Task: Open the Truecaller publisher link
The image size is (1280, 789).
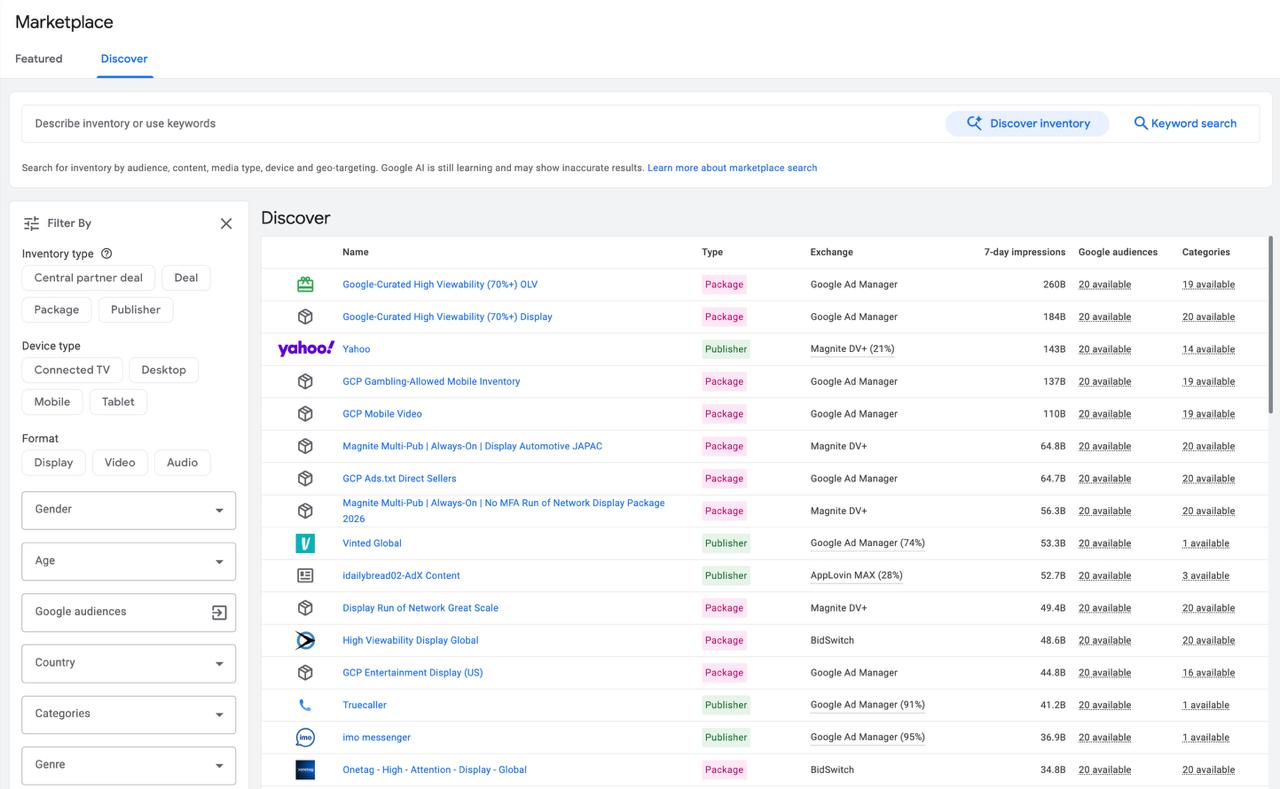Action: tap(364, 705)
